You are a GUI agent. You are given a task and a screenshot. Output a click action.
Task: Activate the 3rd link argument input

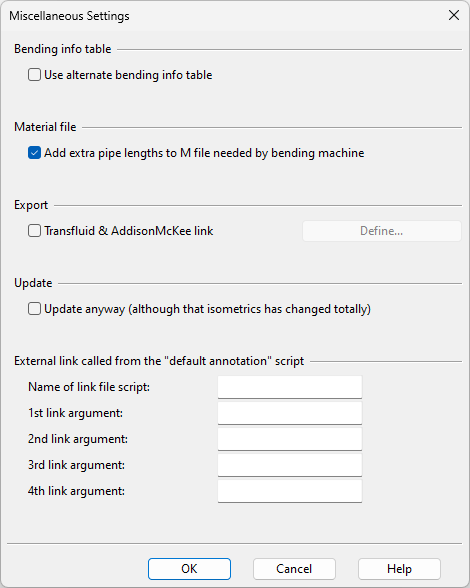point(290,465)
